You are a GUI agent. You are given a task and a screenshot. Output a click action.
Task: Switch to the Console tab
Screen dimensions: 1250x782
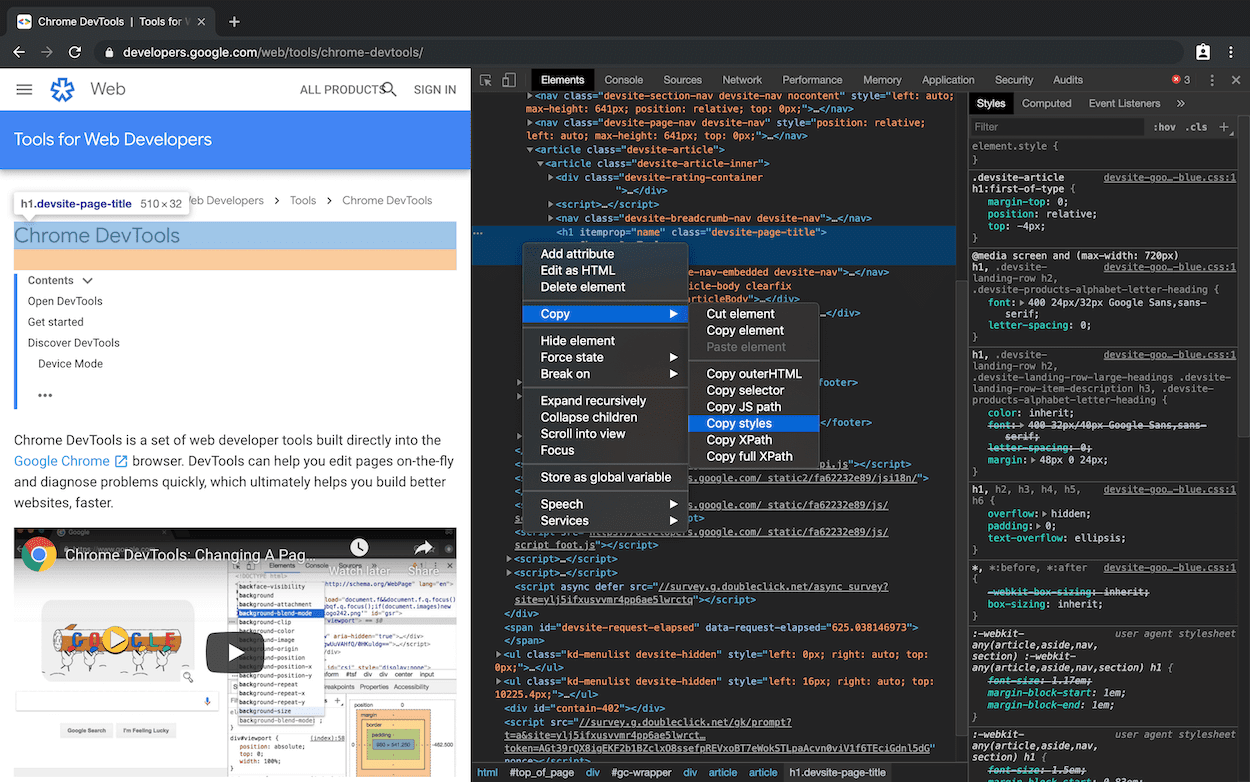(623, 79)
